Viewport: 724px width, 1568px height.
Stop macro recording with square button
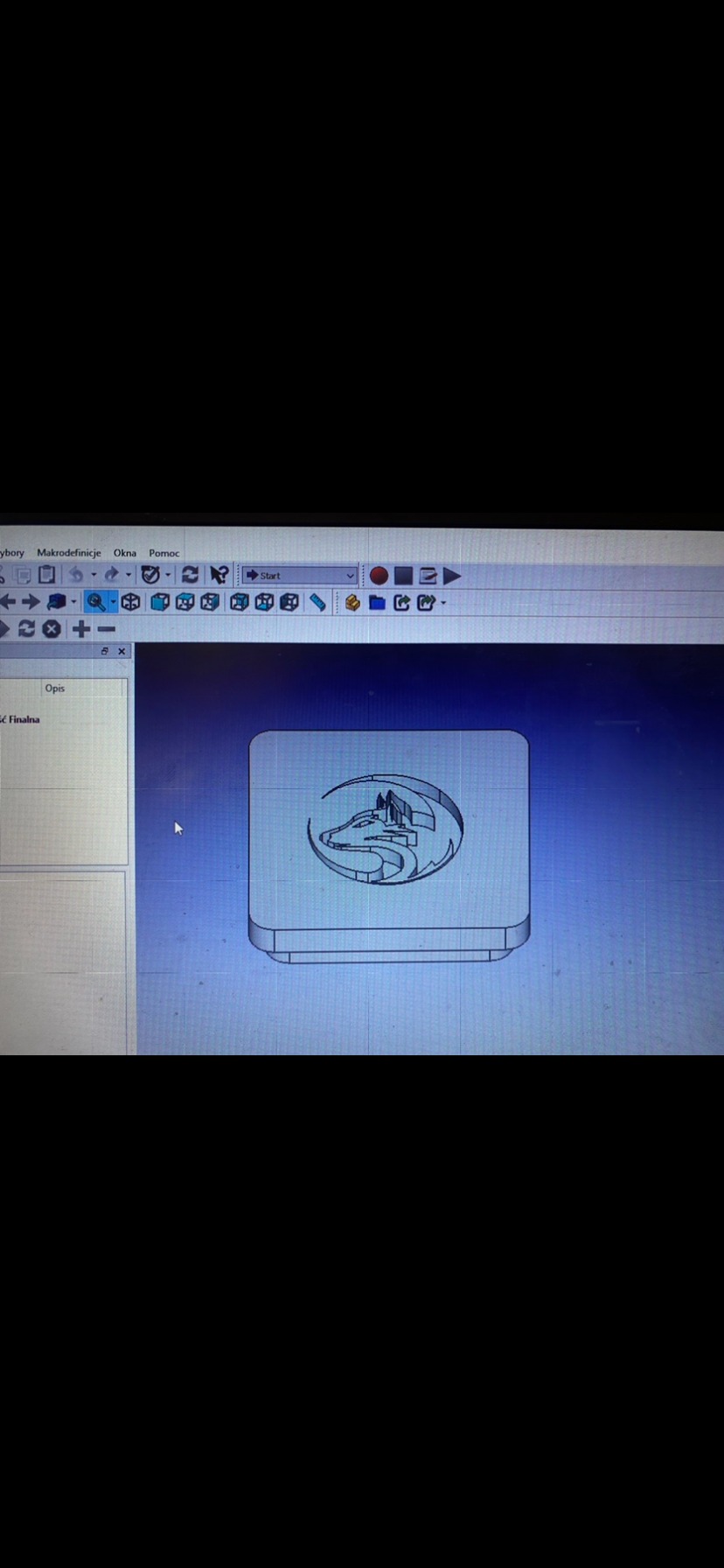403,576
